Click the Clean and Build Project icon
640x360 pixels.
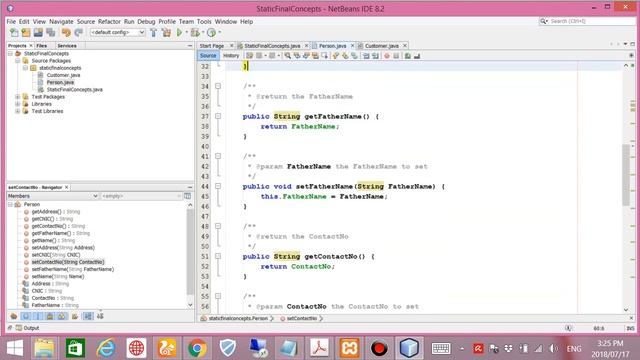click(x=166, y=33)
